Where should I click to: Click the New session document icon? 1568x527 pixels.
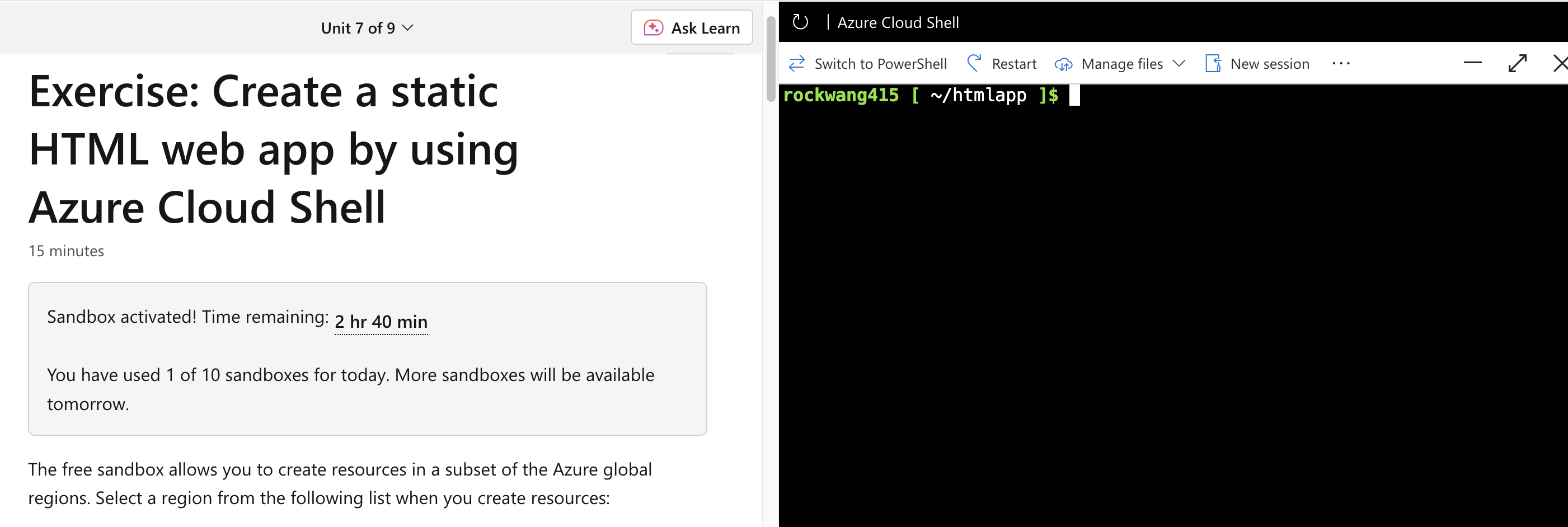[1213, 63]
